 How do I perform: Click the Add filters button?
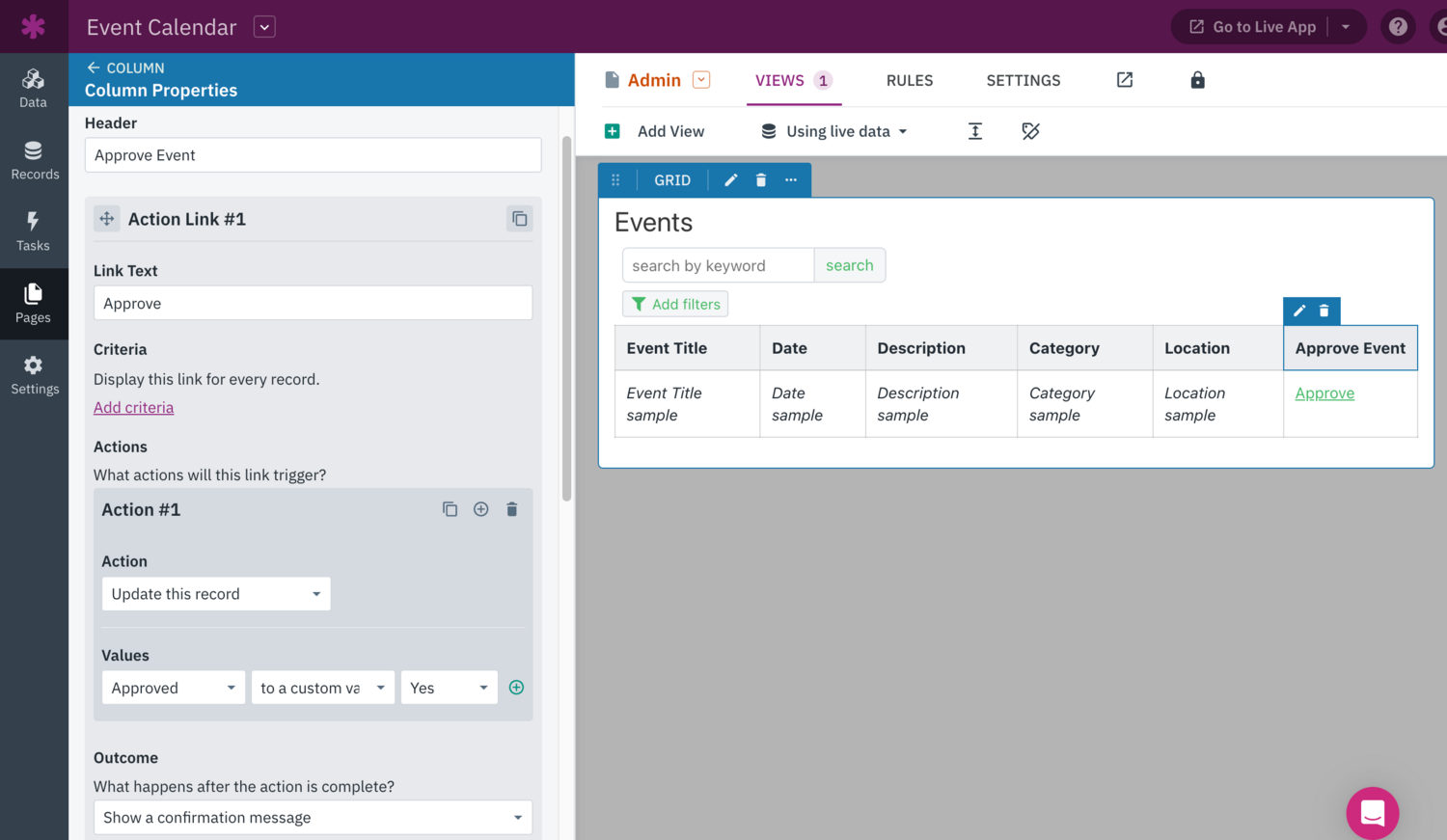(675, 305)
